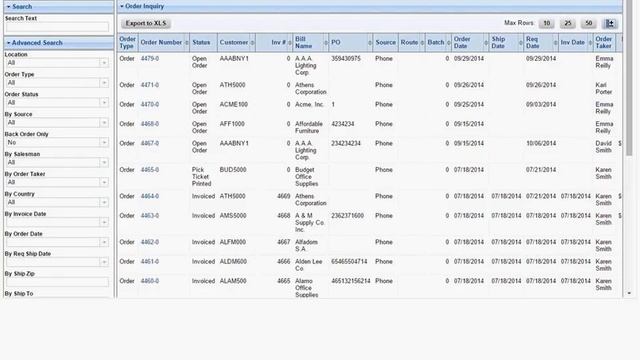Open order 4467-0 link
The height and width of the screenshot is (360, 640).
[x=150, y=144]
